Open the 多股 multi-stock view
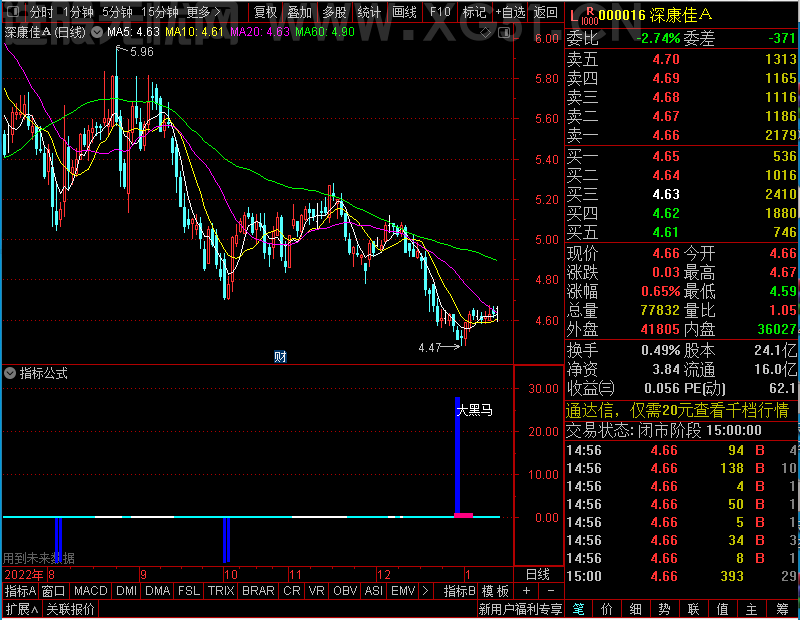This screenshot has width=800, height=620. [334, 12]
